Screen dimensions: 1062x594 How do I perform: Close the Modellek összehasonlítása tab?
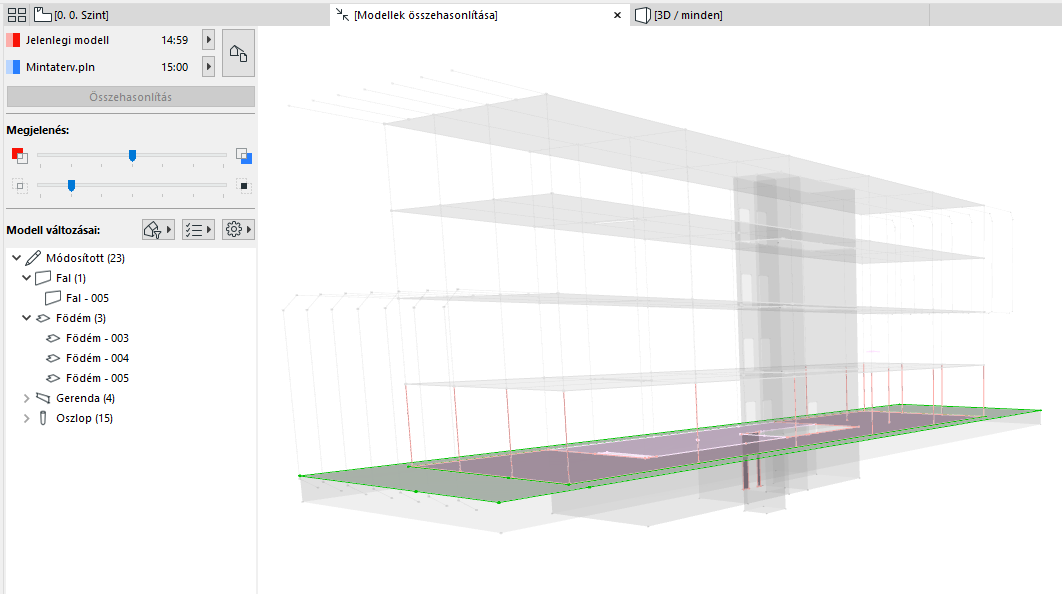pyautogui.click(x=617, y=15)
